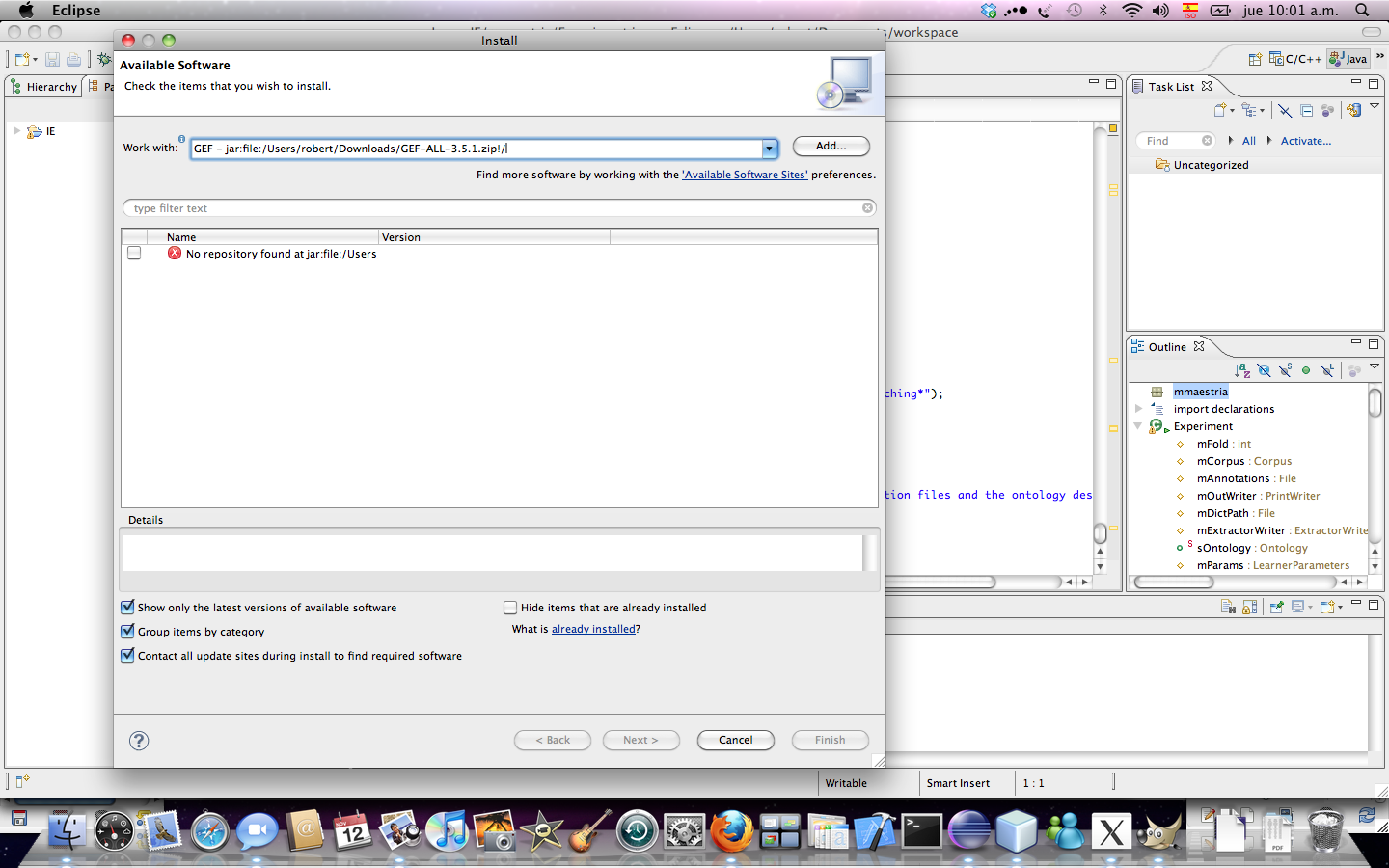Open Firefox from the Dock
Viewport: 1389px width, 868px height.
pos(732,830)
